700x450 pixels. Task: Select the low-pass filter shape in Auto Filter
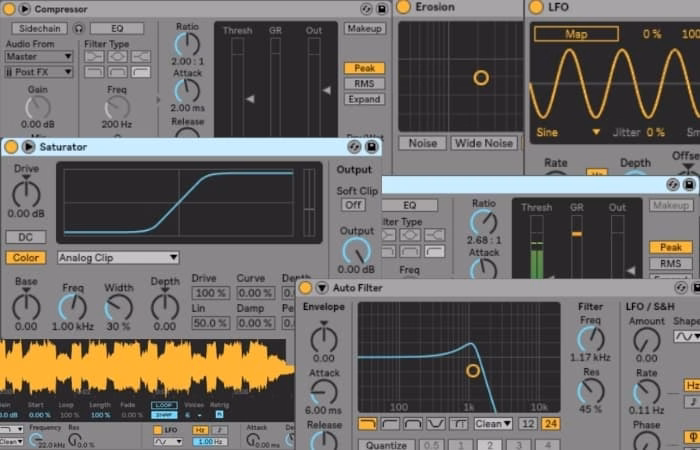[x=368, y=424]
